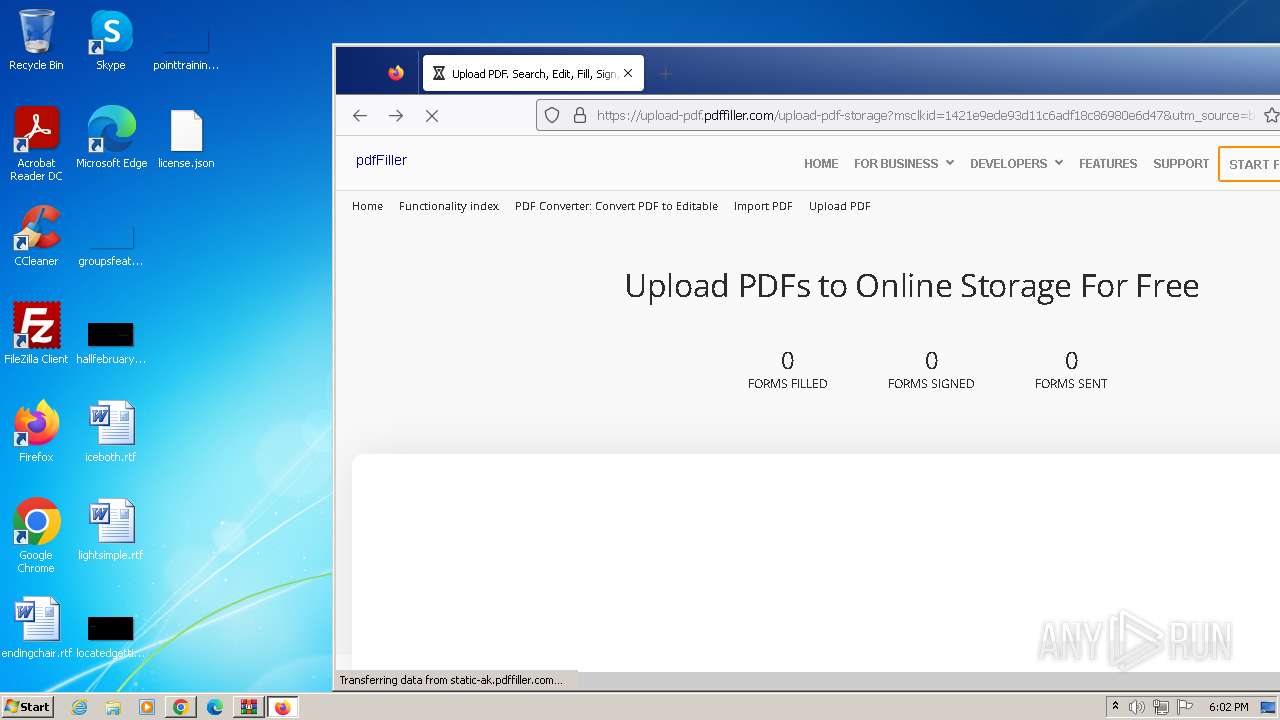
Task: Select the groupsfeat desktop file
Action: 111,245
